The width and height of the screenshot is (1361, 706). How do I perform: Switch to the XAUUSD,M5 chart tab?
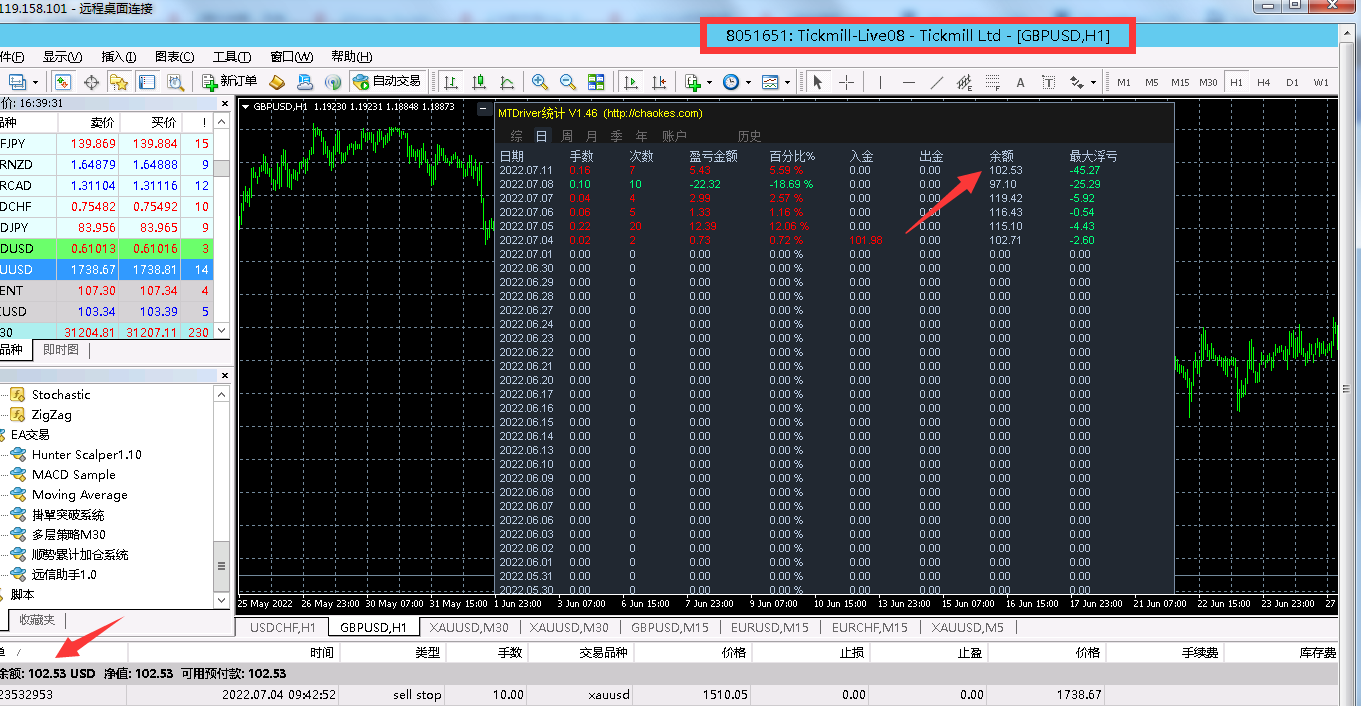pyautogui.click(x=968, y=627)
